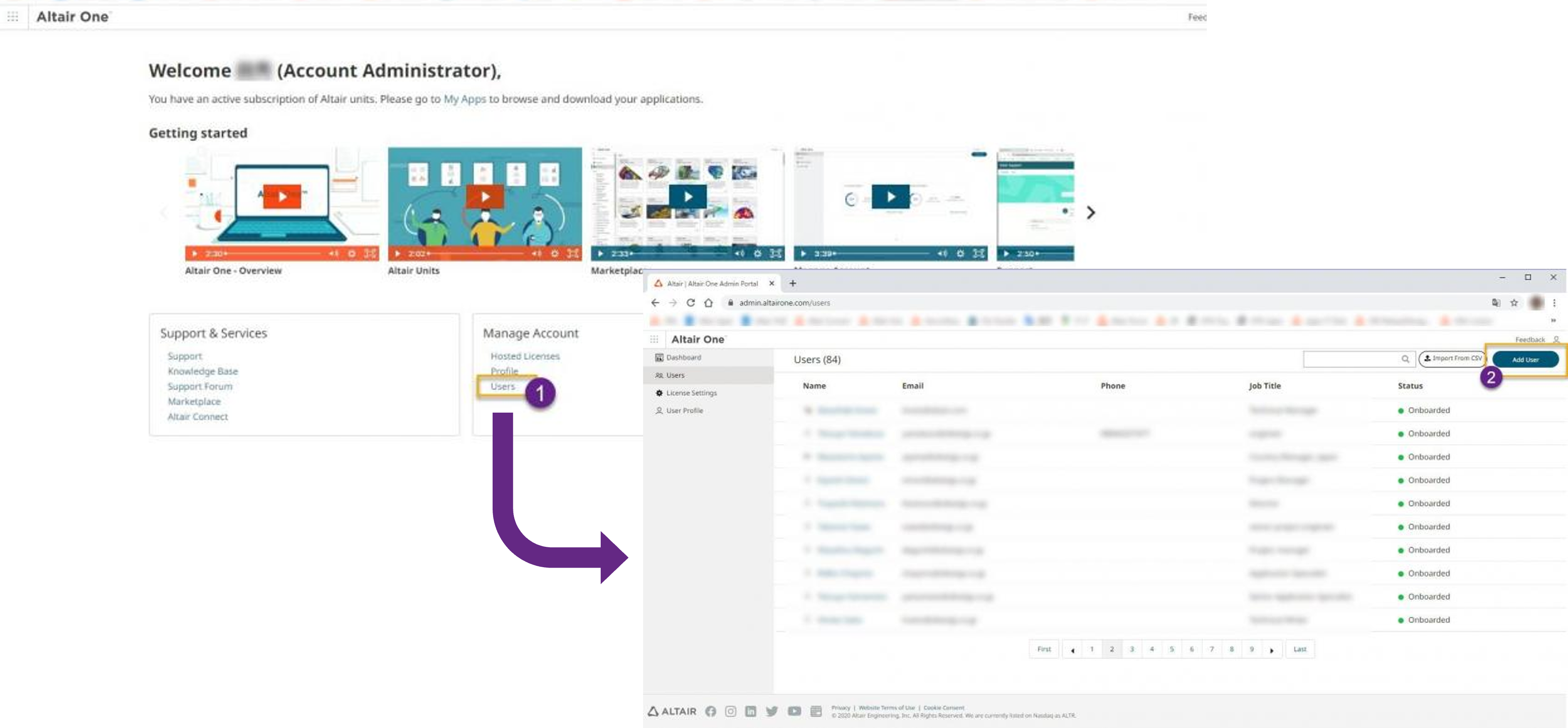Go to next users page arrow

[1272, 649]
